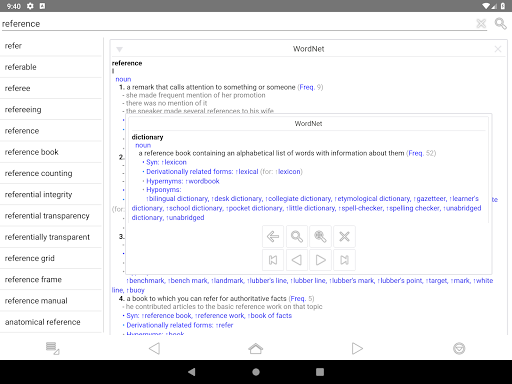The width and height of the screenshot is (512, 384).
Task: Select 'refer' in the word list
Action: [x=51, y=46]
